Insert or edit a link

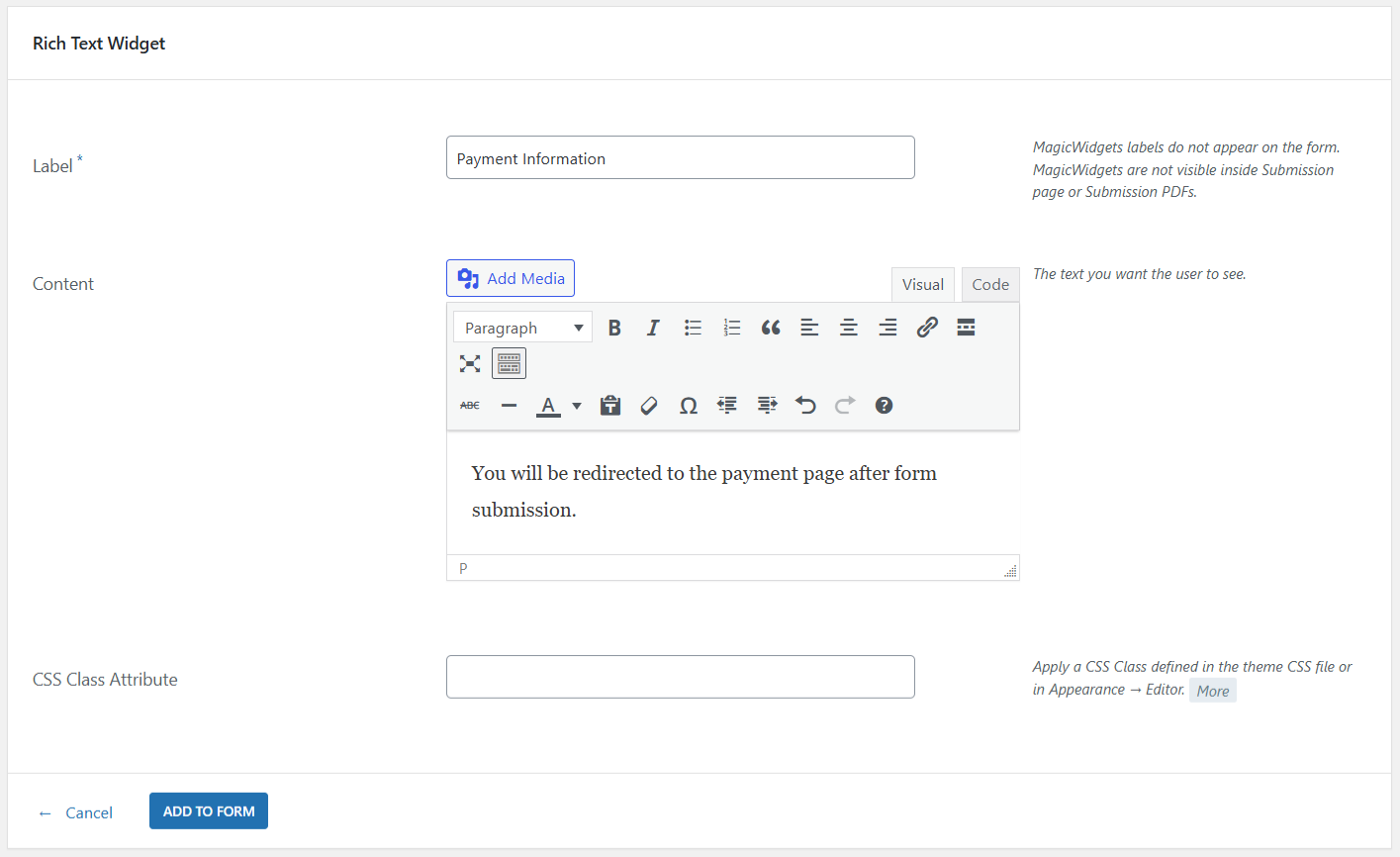[x=927, y=328]
